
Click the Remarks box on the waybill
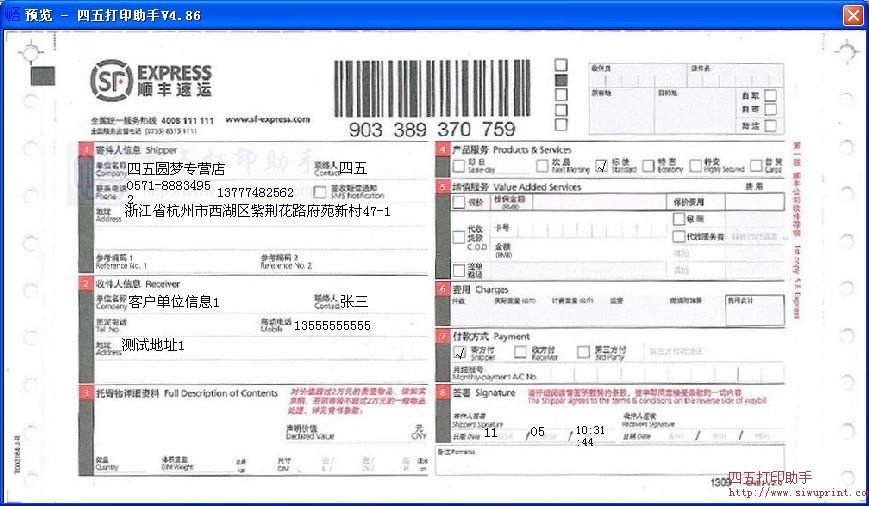(x=610, y=460)
